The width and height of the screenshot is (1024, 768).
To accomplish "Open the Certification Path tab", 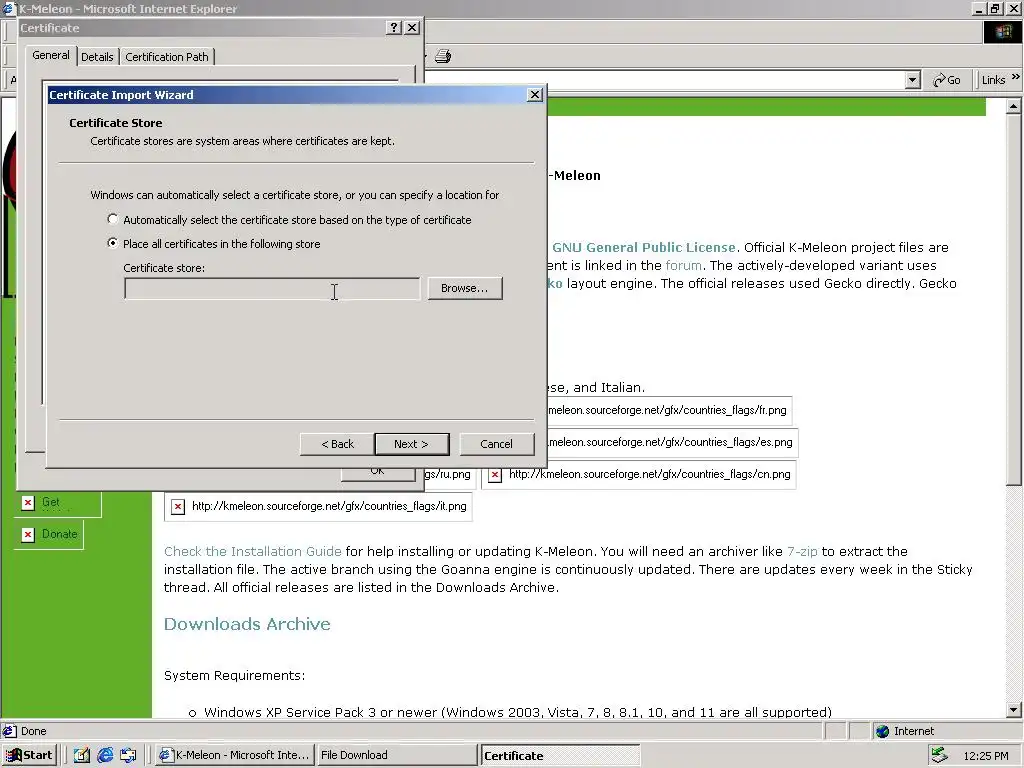I will point(167,57).
